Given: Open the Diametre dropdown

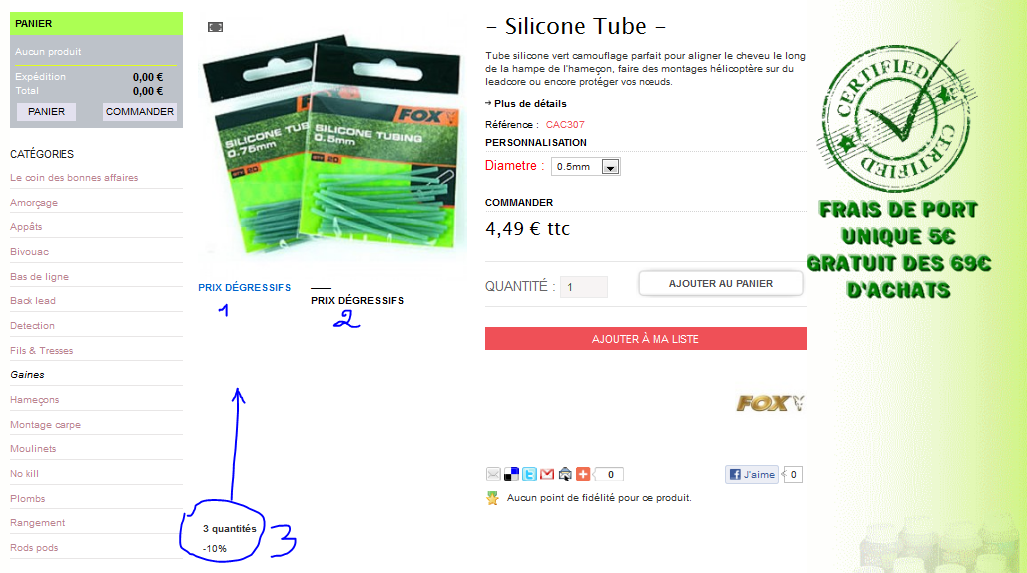Looking at the screenshot, I should pyautogui.click(x=586, y=166).
